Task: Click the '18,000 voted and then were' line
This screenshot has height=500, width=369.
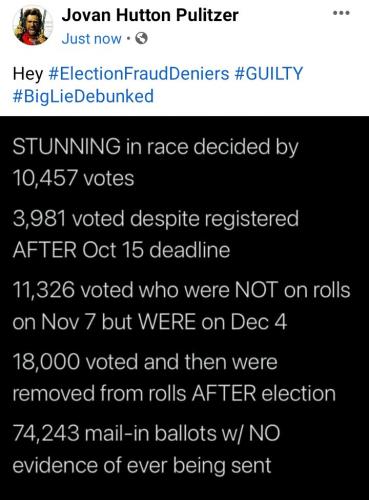Action: click(145, 362)
